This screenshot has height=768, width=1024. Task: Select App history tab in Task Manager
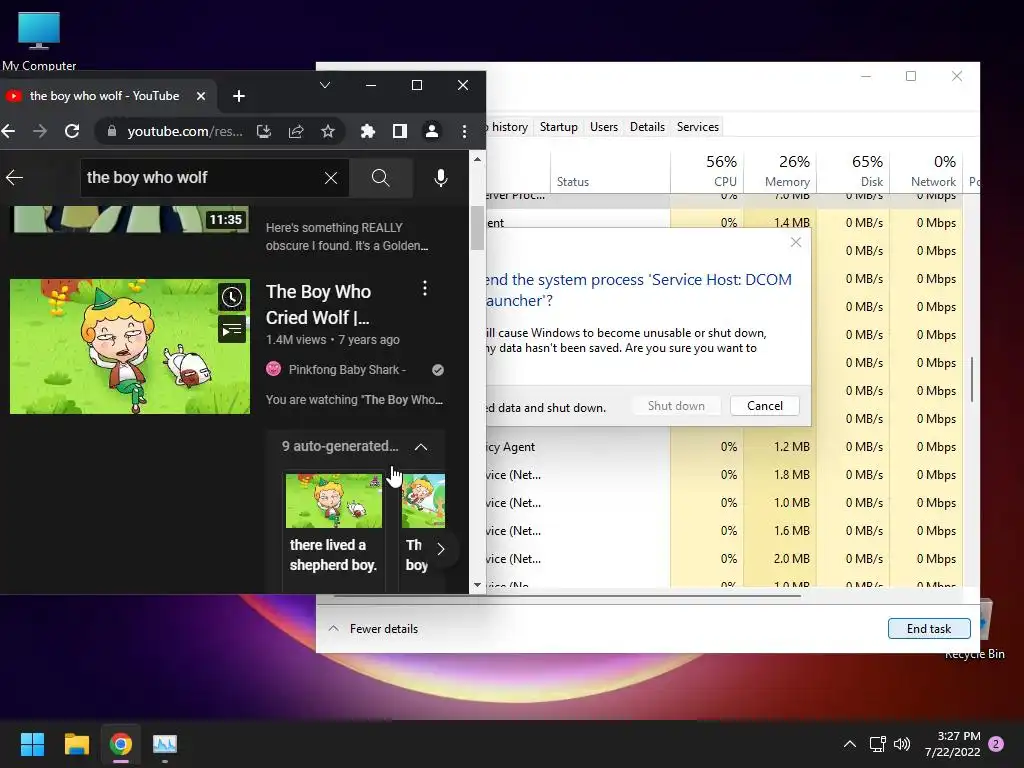click(508, 127)
